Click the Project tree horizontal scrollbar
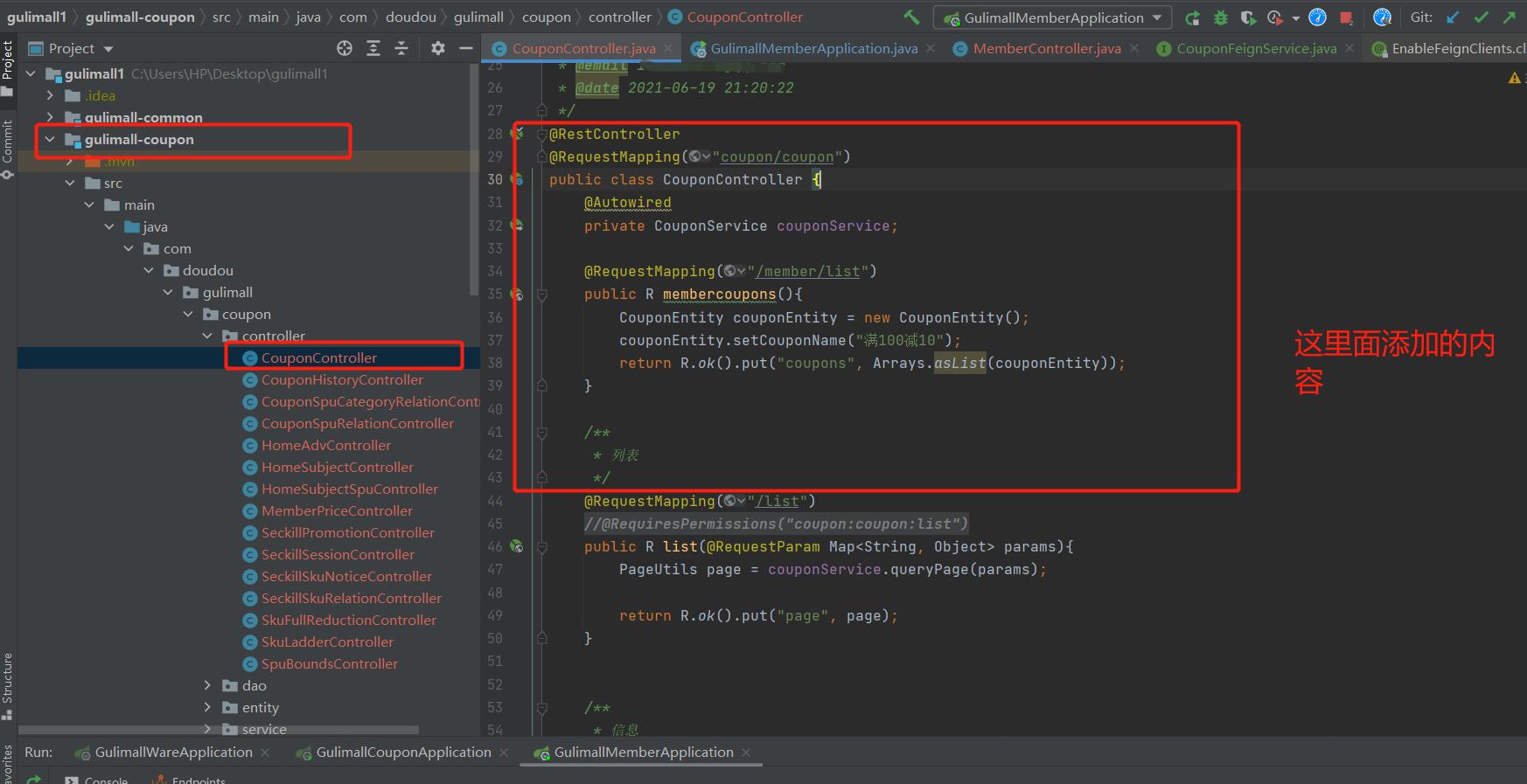Image resolution: width=1527 pixels, height=784 pixels. point(219,730)
